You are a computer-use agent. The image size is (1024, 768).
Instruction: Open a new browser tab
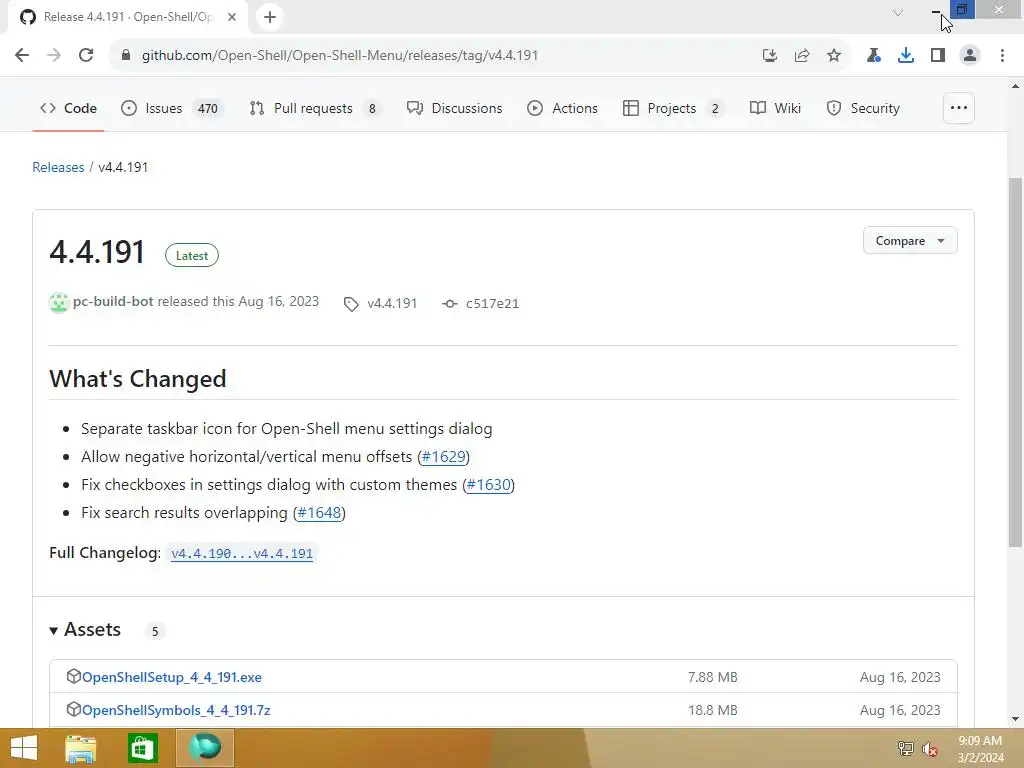(270, 17)
